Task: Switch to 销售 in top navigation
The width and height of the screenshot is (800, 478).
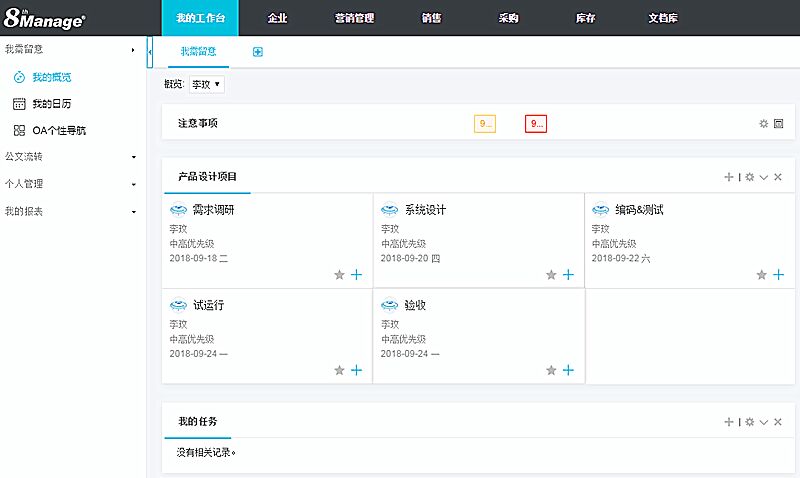Action: click(x=432, y=18)
